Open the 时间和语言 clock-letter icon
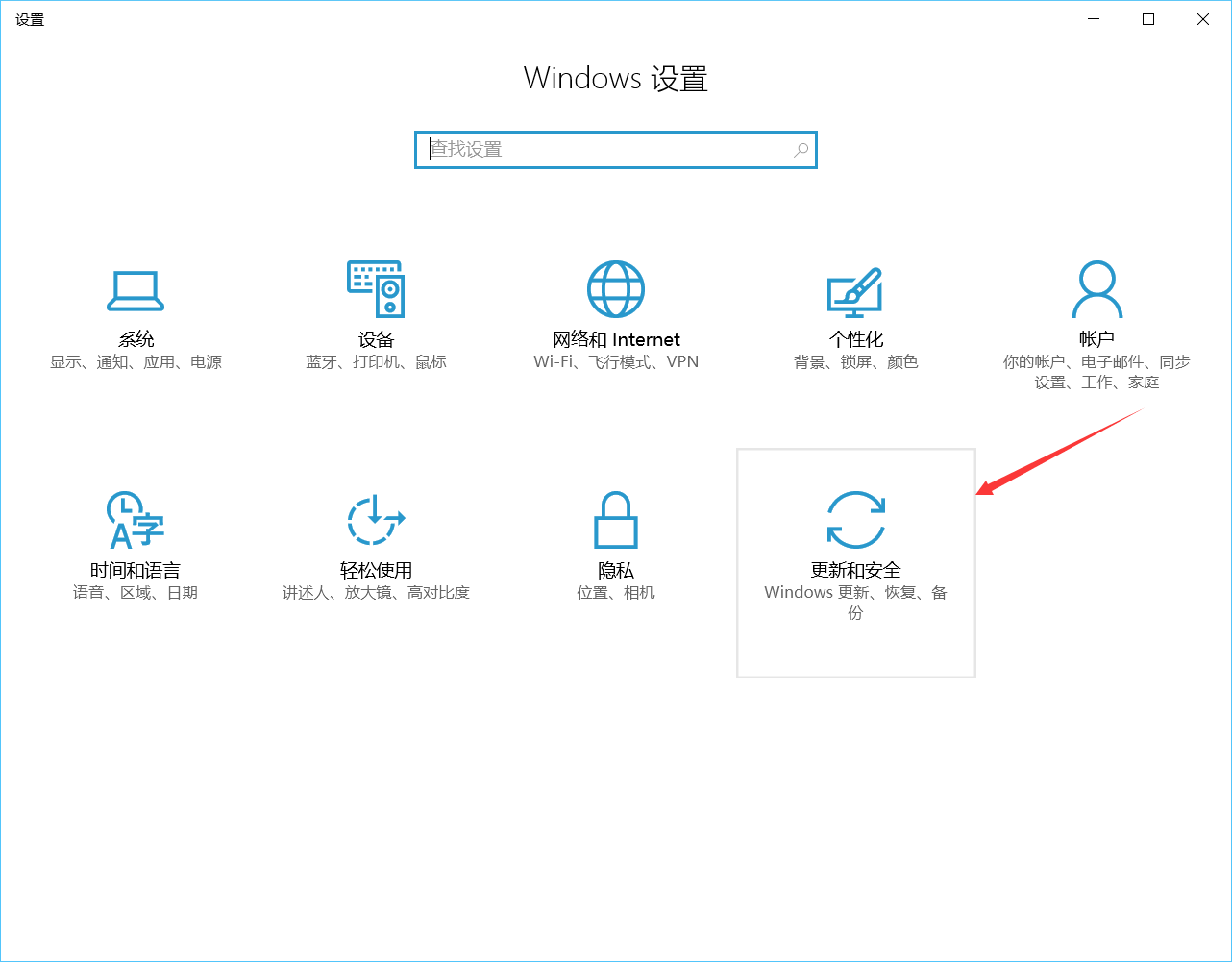Viewport: 1232px width, 962px height. tap(135, 520)
